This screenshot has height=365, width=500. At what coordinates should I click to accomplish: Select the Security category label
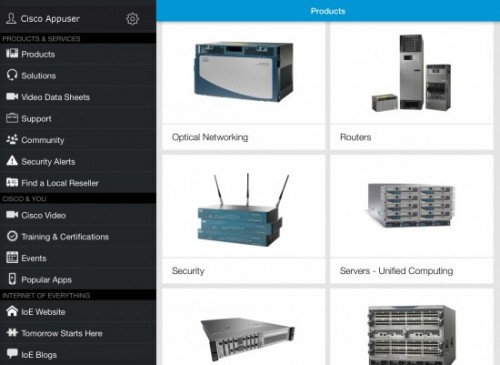tap(188, 271)
